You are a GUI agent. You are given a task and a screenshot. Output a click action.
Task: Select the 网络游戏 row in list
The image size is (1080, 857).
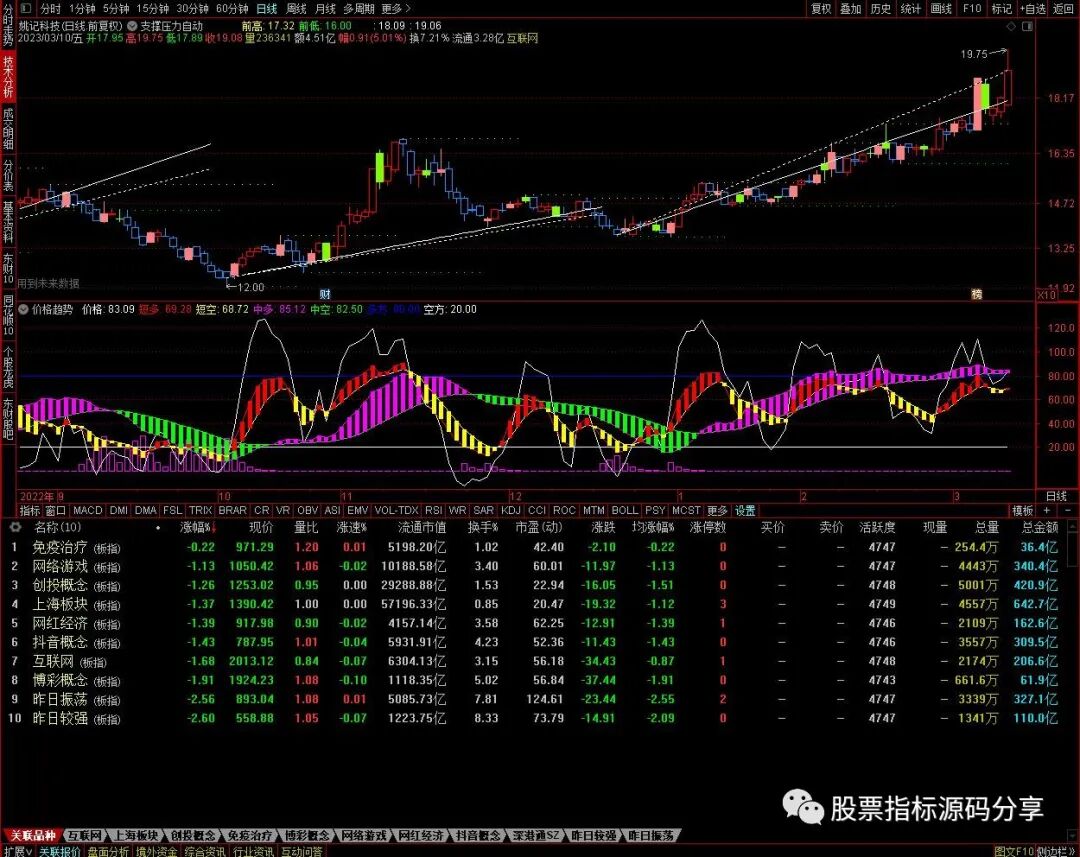pos(537,566)
